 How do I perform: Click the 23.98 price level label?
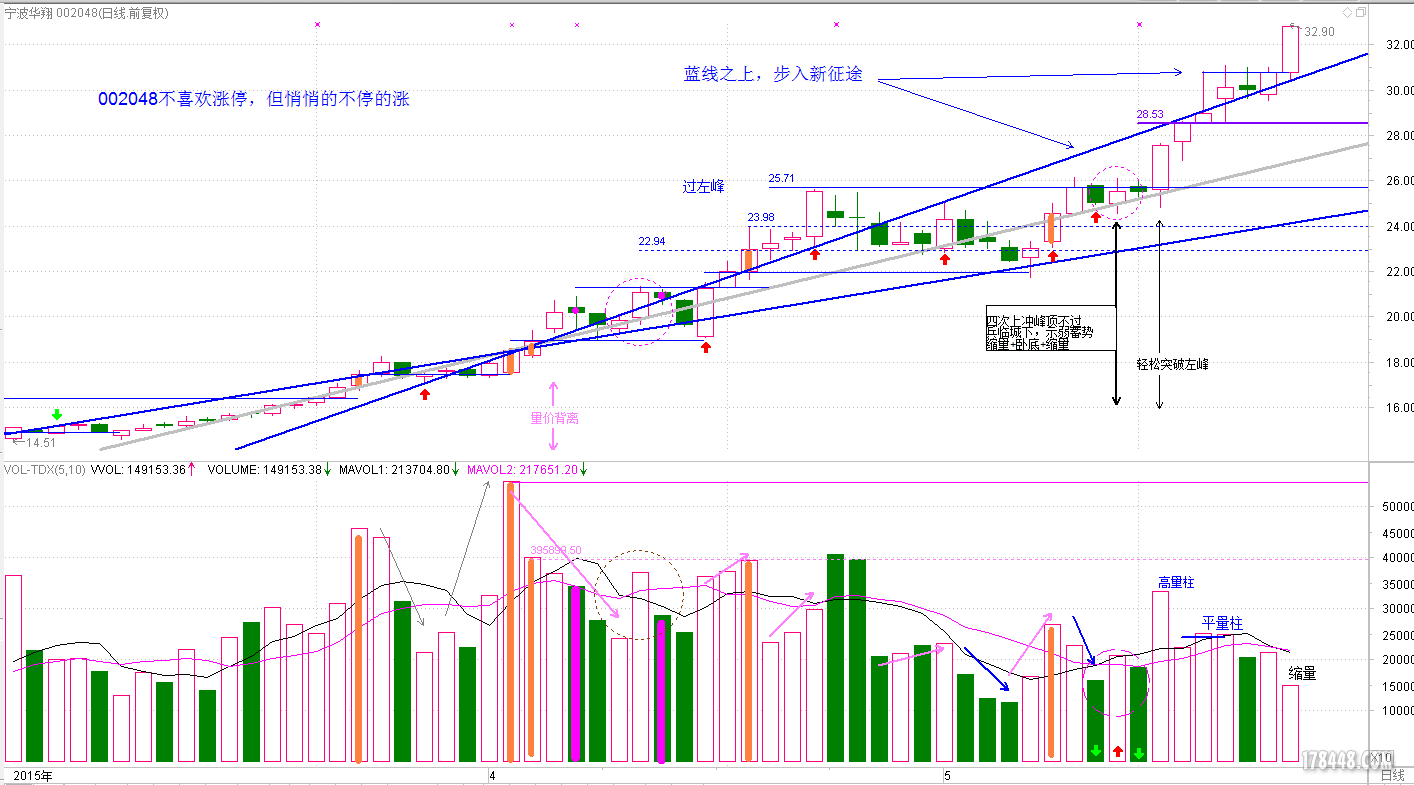point(761,217)
